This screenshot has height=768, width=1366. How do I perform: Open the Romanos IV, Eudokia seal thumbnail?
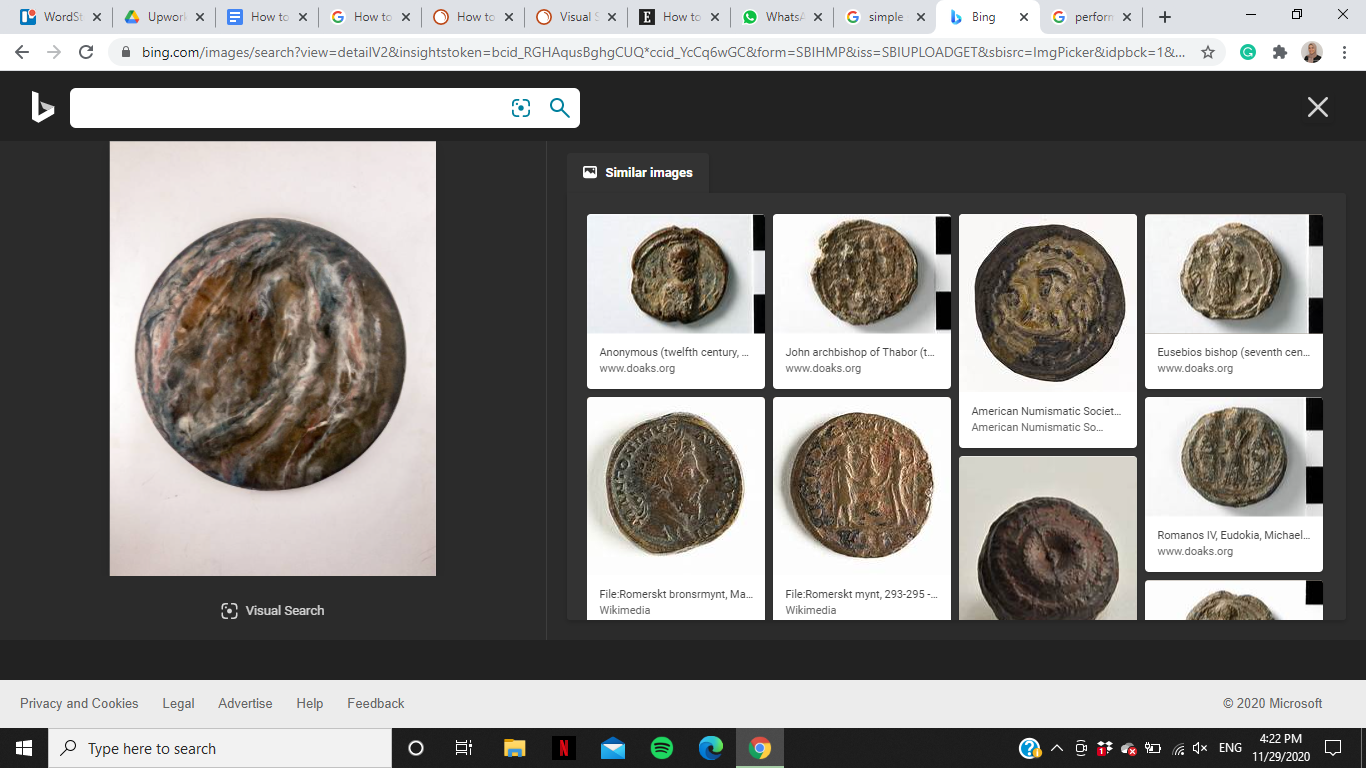pyautogui.click(x=1234, y=457)
